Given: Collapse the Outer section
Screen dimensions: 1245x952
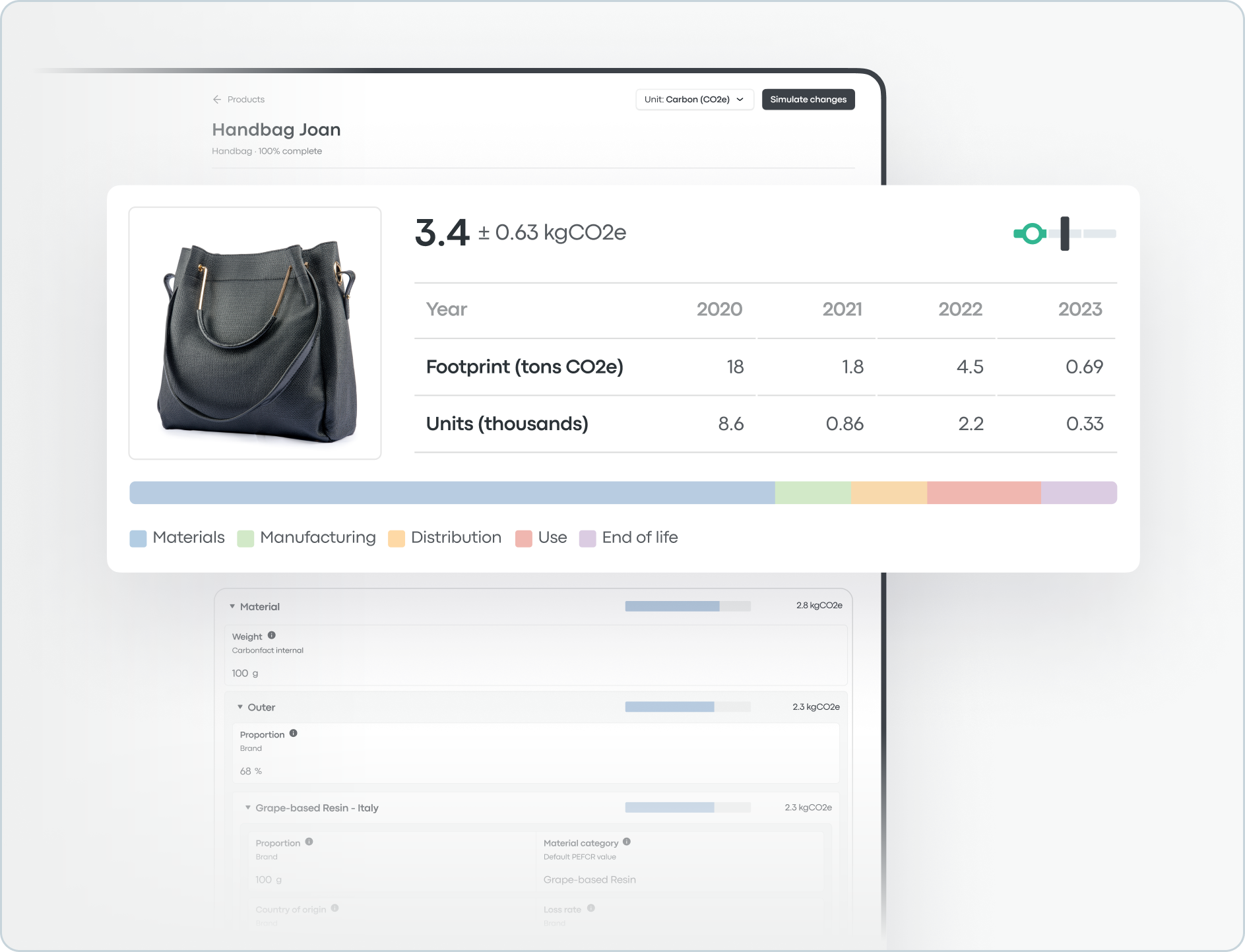Looking at the screenshot, I should point(241,707).
